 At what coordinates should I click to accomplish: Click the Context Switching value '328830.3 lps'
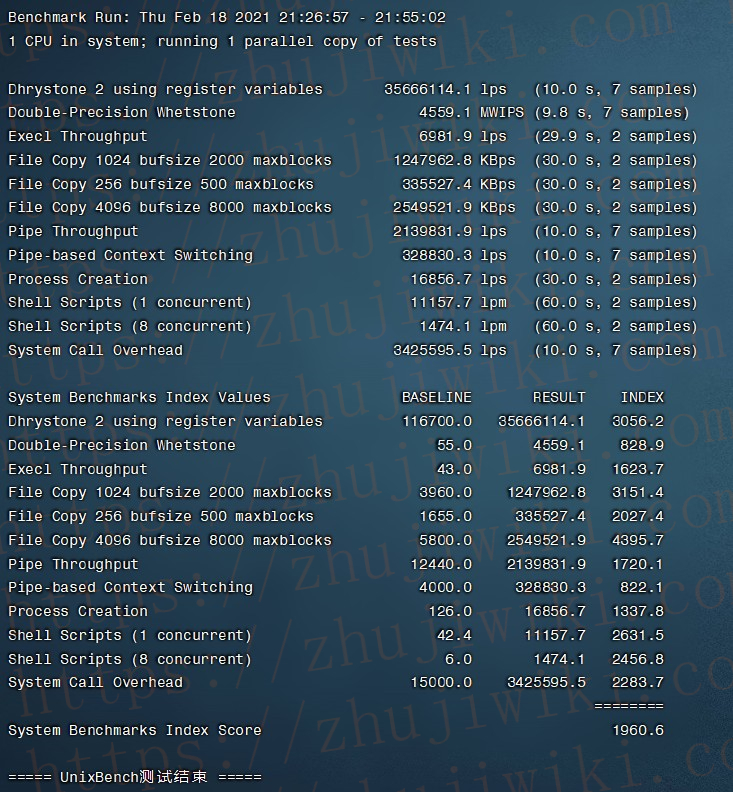(454, 255)
